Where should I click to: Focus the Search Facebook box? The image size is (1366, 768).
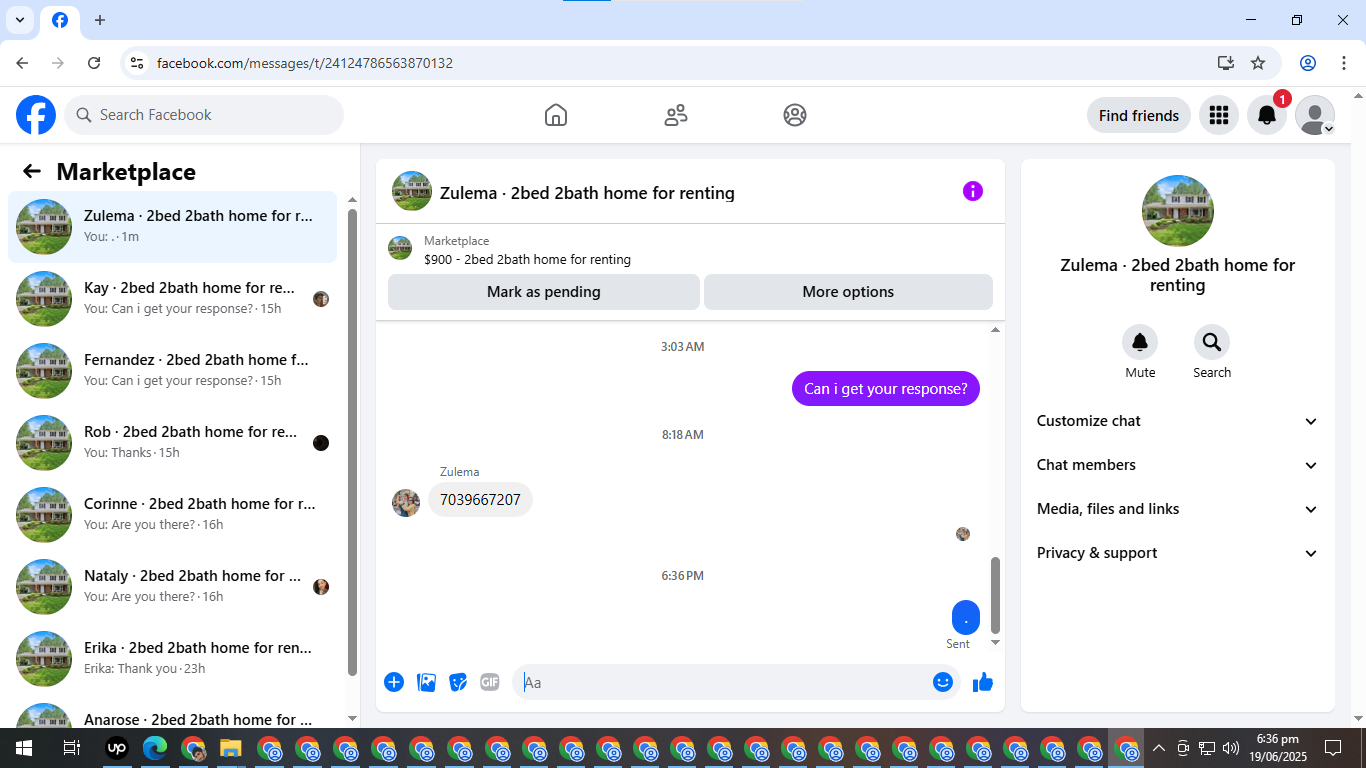pos(204,115)
